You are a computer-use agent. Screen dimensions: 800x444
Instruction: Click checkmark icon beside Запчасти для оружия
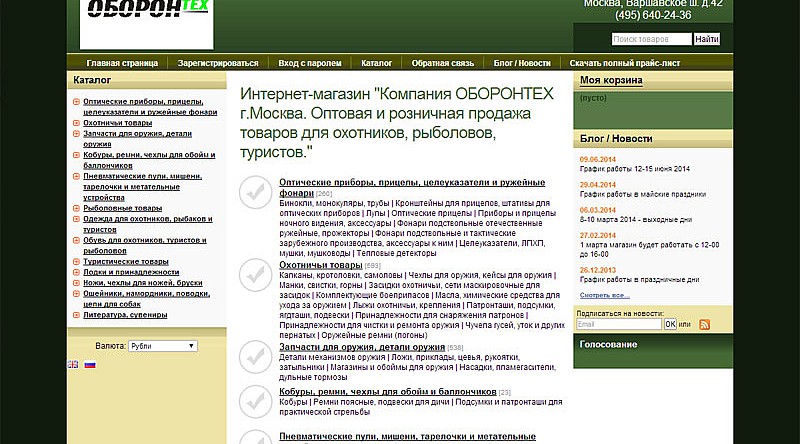[256, 355]
